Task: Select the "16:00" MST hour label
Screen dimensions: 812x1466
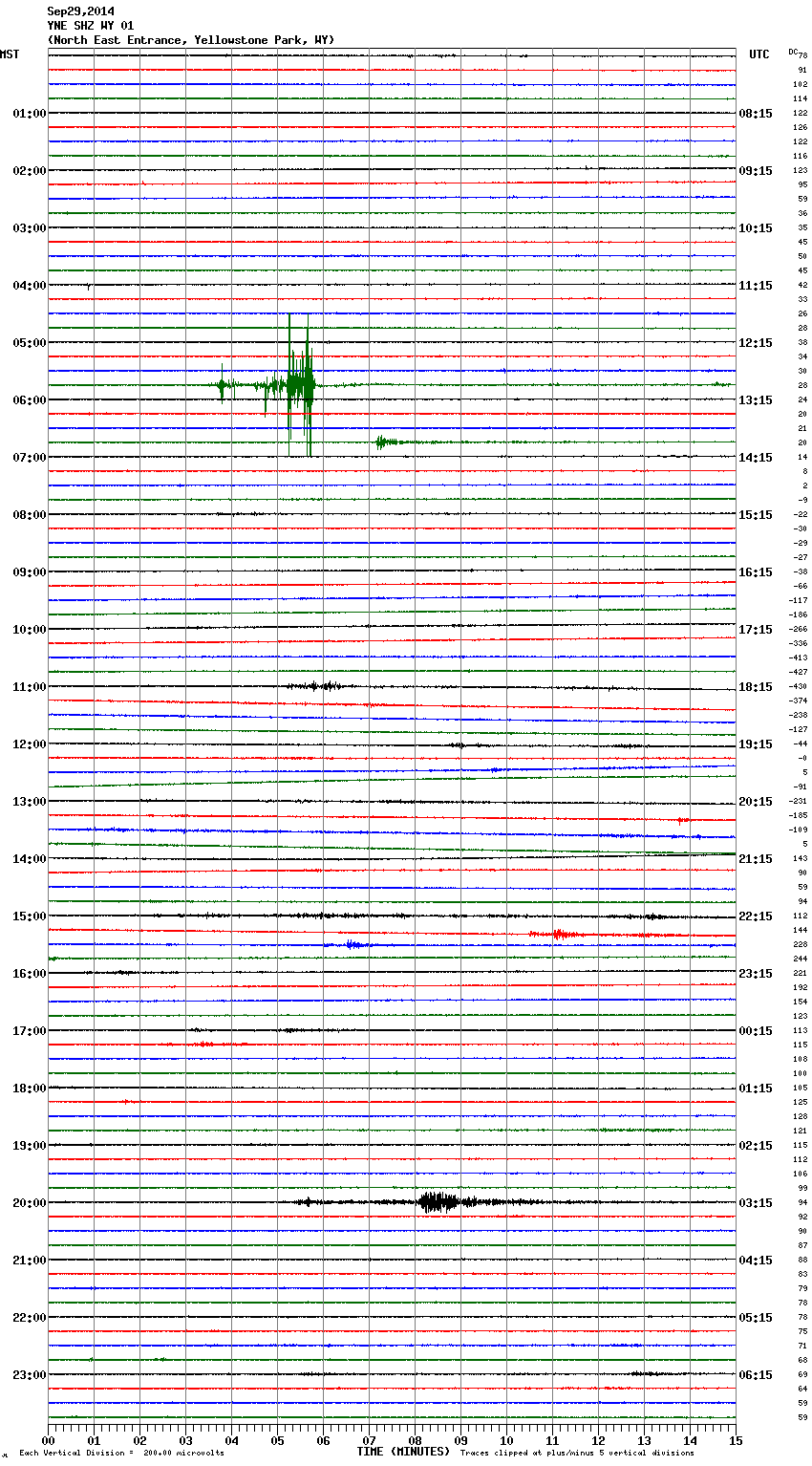Action: coord(30,974)
